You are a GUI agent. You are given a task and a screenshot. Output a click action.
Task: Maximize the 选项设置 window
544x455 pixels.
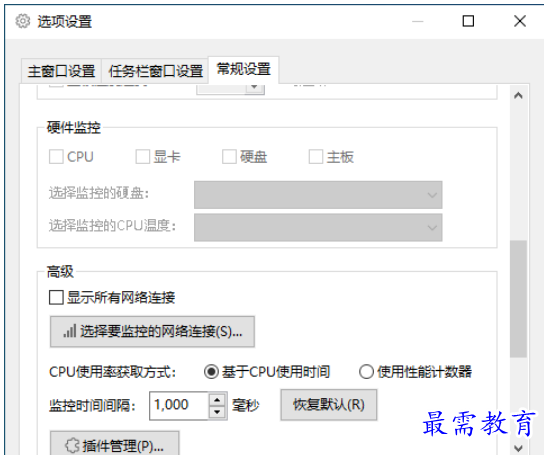coord(468,21)
